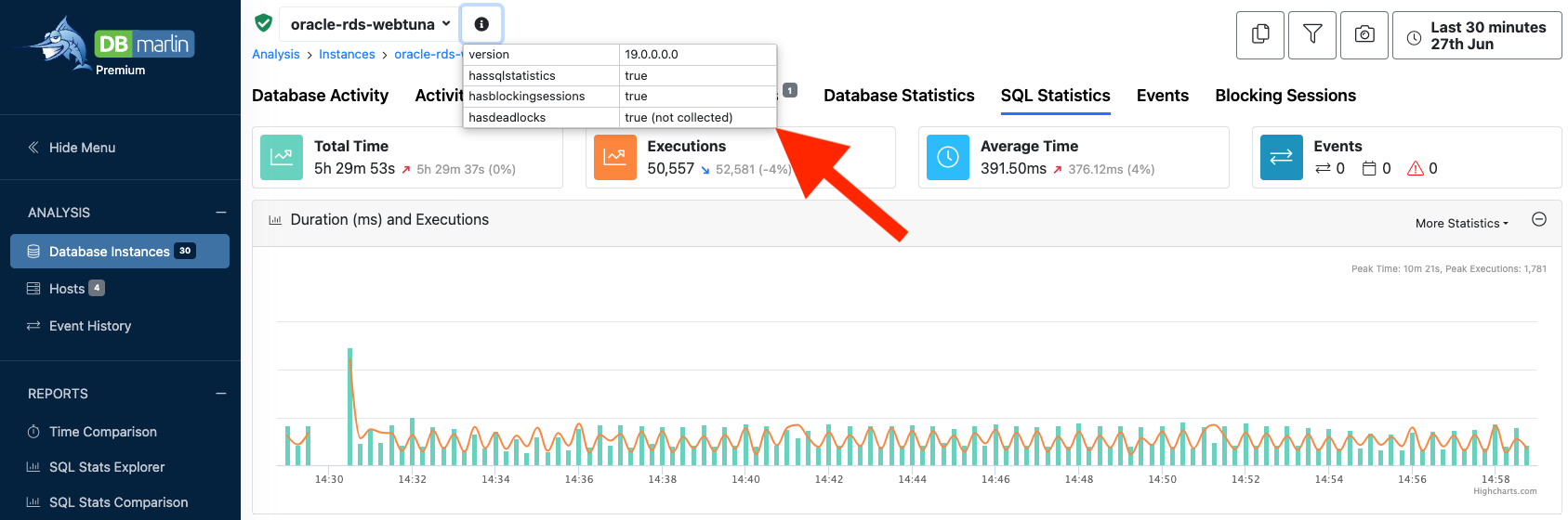
Task: Click the copy link icon button
Action: pyautogui.click(x=1260, y=35)
